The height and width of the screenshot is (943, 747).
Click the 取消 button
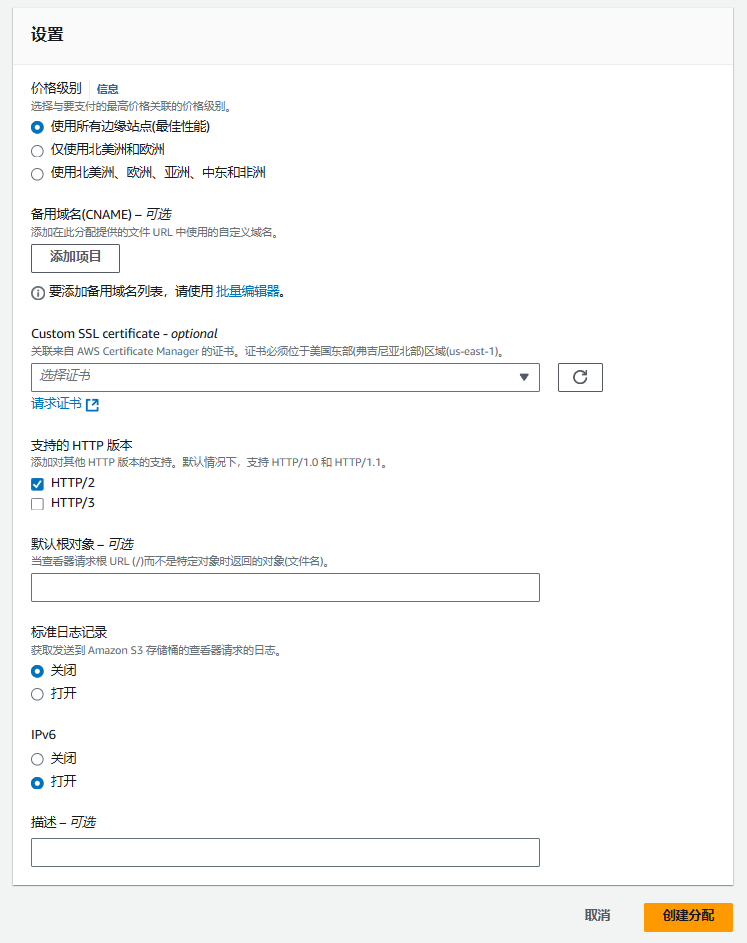pyautogui.click(x=597, y=916)
